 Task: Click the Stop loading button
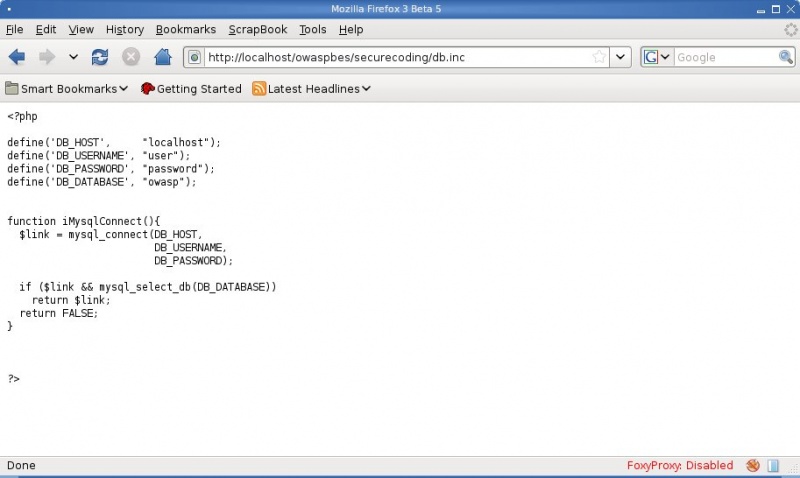click(131, 57)
